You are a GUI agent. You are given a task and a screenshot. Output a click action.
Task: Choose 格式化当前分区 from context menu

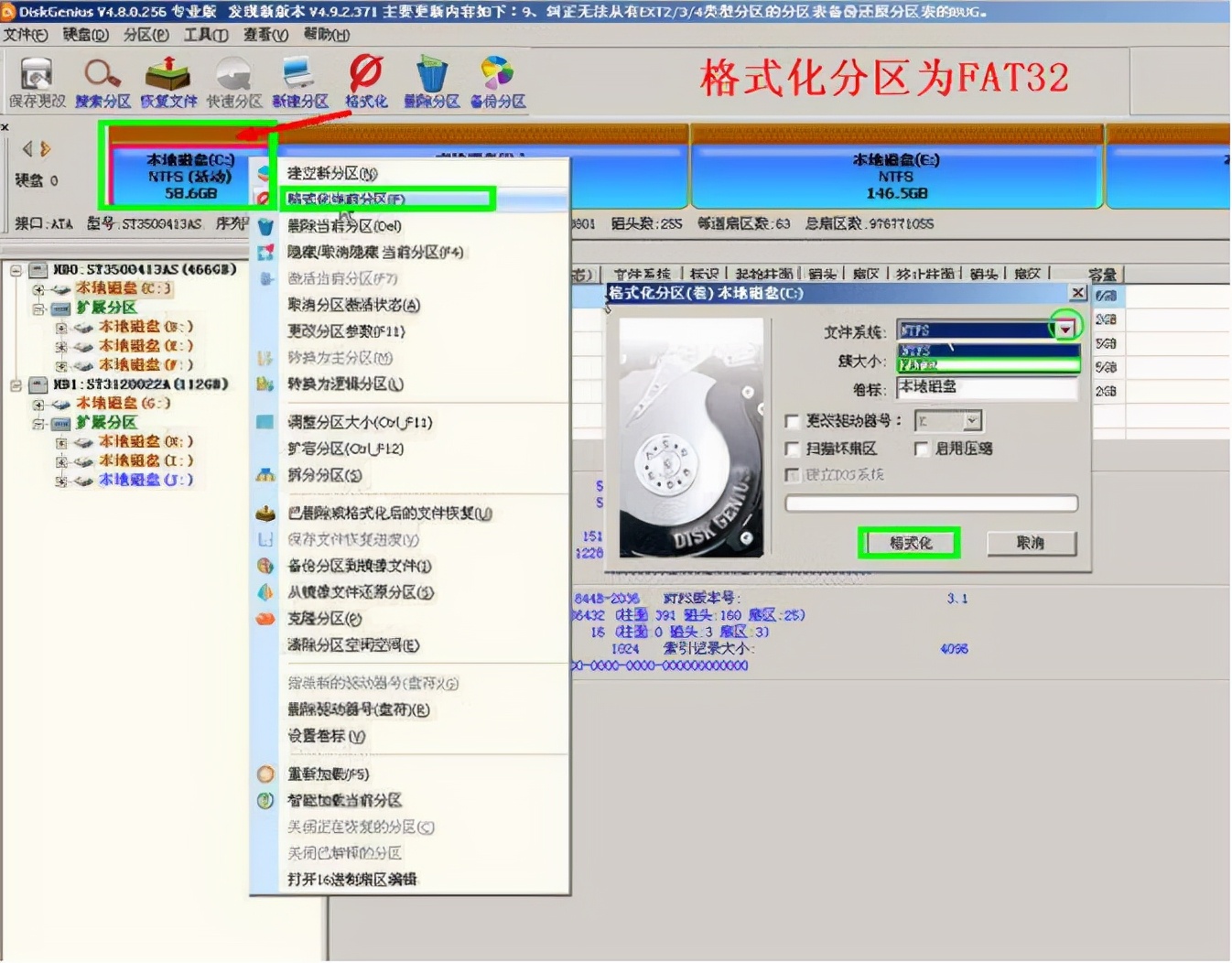pyautogui.click(x=348, y=199)
